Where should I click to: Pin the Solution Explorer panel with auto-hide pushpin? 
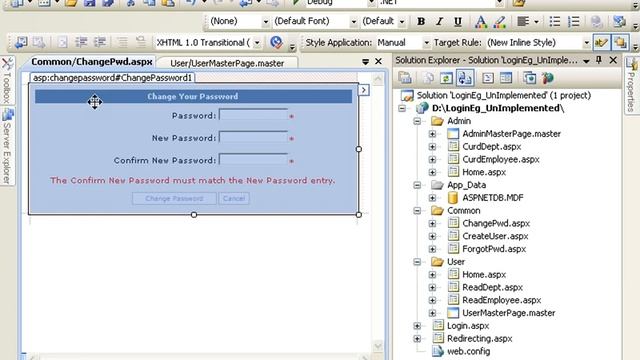(599, 60)
